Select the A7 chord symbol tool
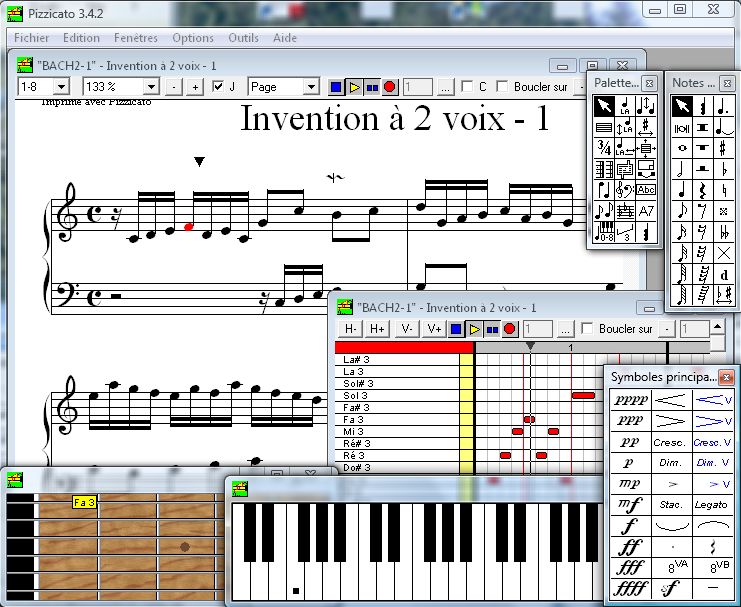 [x=646, y=210]
